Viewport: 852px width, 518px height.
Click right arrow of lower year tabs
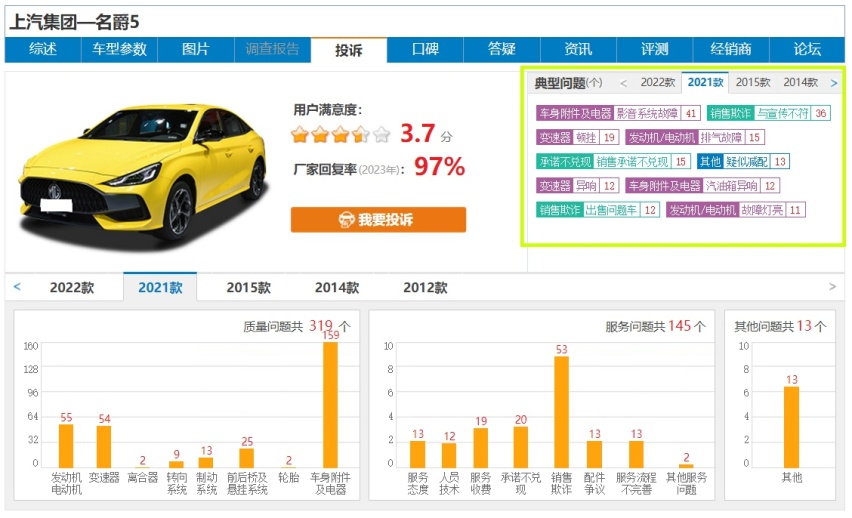(x=832, y=286)
